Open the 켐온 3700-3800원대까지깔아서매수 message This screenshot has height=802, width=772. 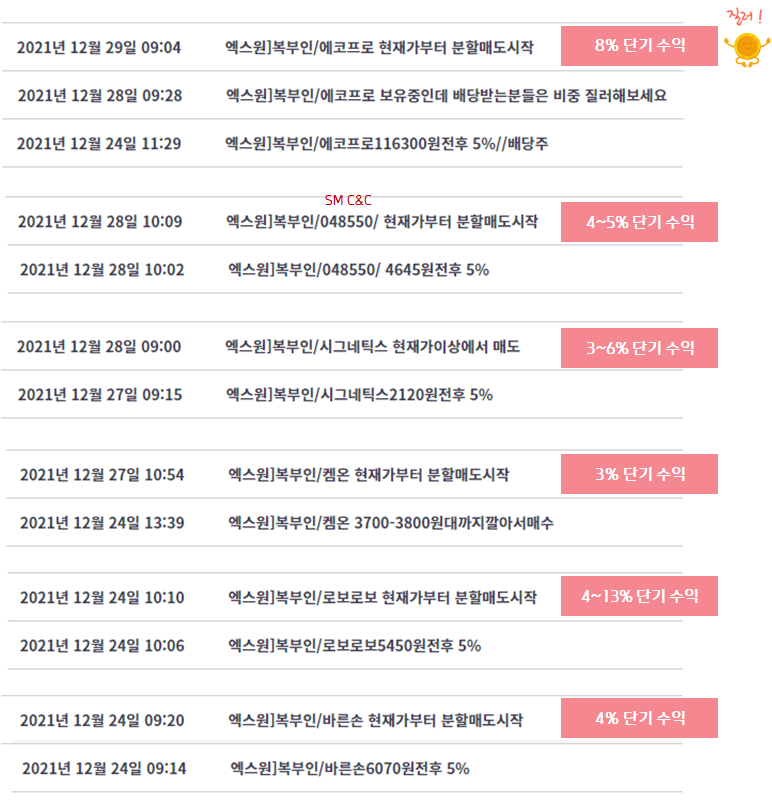click(x=391, y=523)
